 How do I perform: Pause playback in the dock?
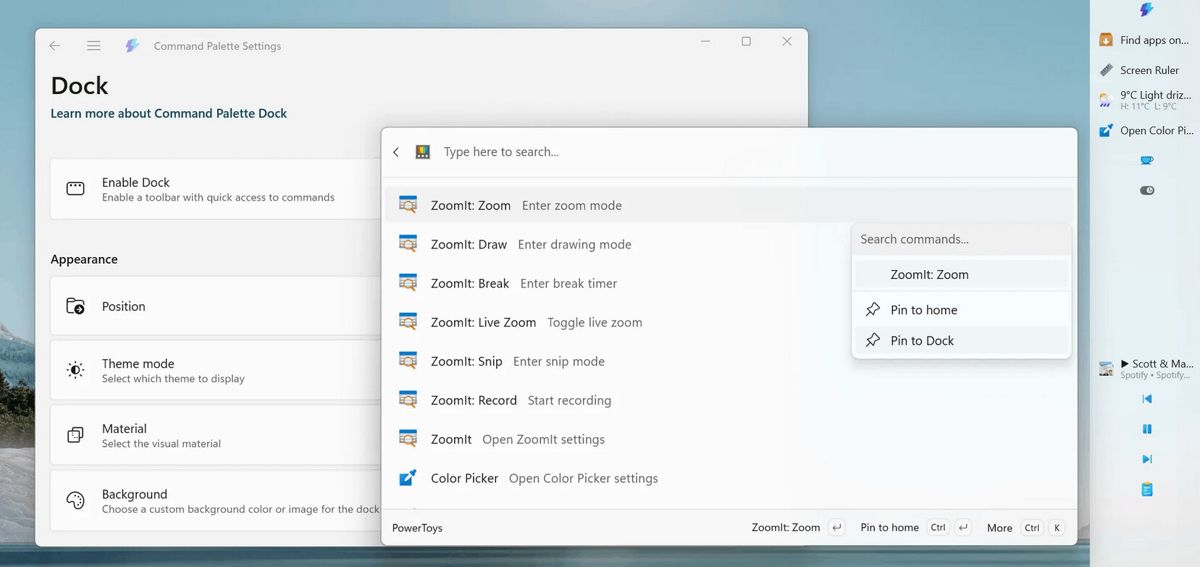(x=1147, y=429)
